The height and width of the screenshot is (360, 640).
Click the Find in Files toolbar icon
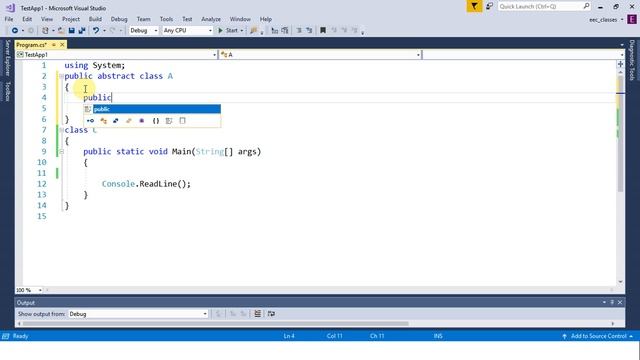[253, 31]
